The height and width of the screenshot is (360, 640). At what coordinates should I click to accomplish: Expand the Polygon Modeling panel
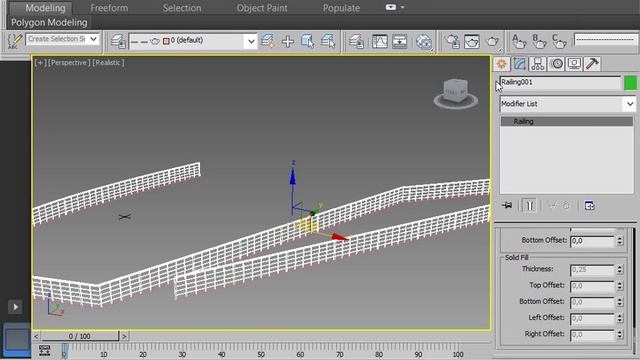click(49, 23)
